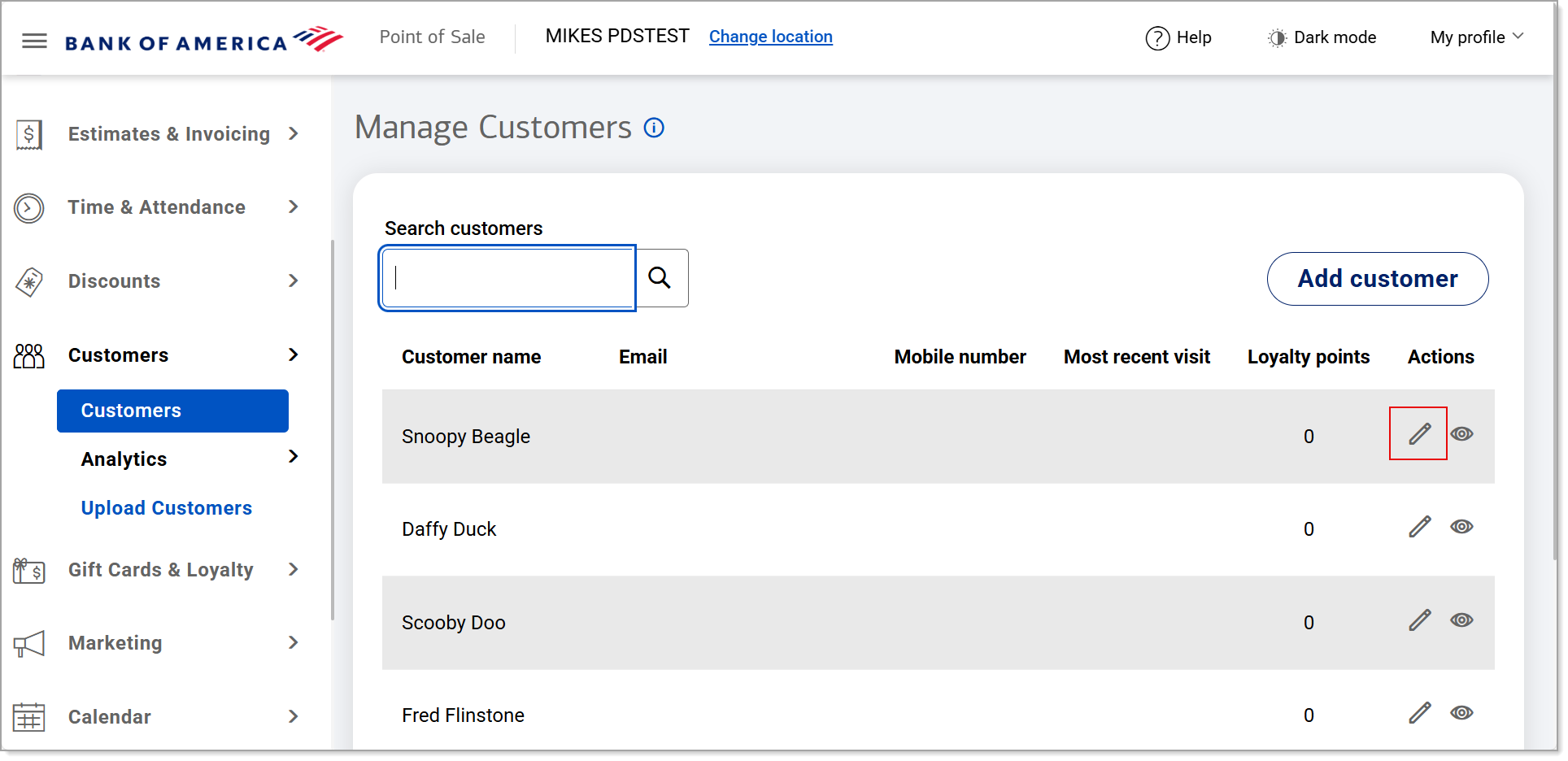This screenshot has height=761, width=1568.
Task: Open the hamburger navigation menu
Action: 34,41
